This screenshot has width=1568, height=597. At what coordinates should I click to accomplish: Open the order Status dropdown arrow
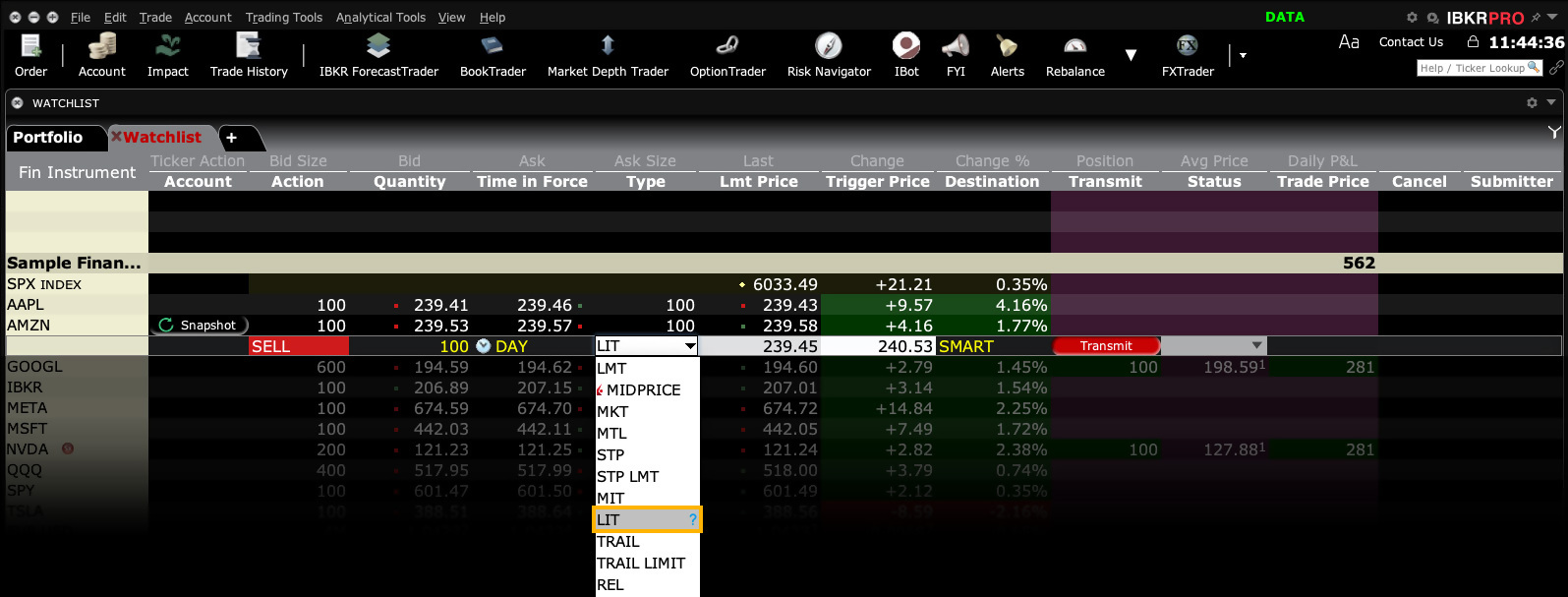(x=1256, y=346)
